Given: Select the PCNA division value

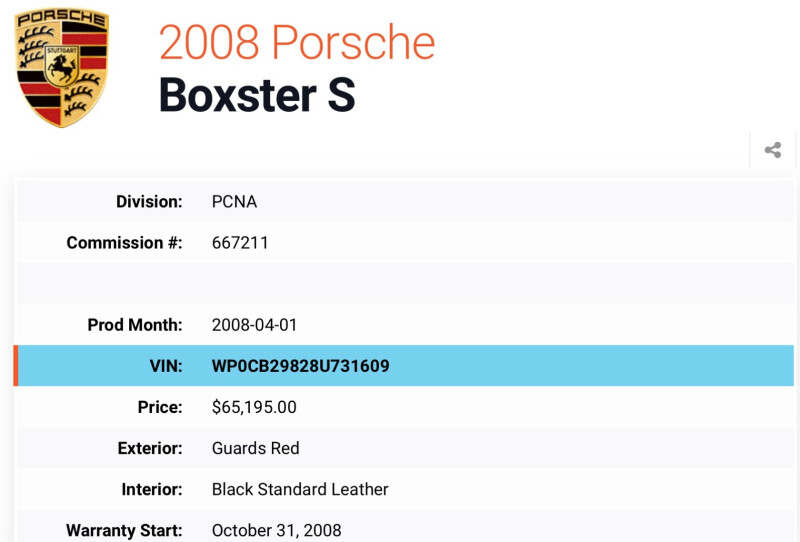Looking at the screenshot, I should click(234, 202).
